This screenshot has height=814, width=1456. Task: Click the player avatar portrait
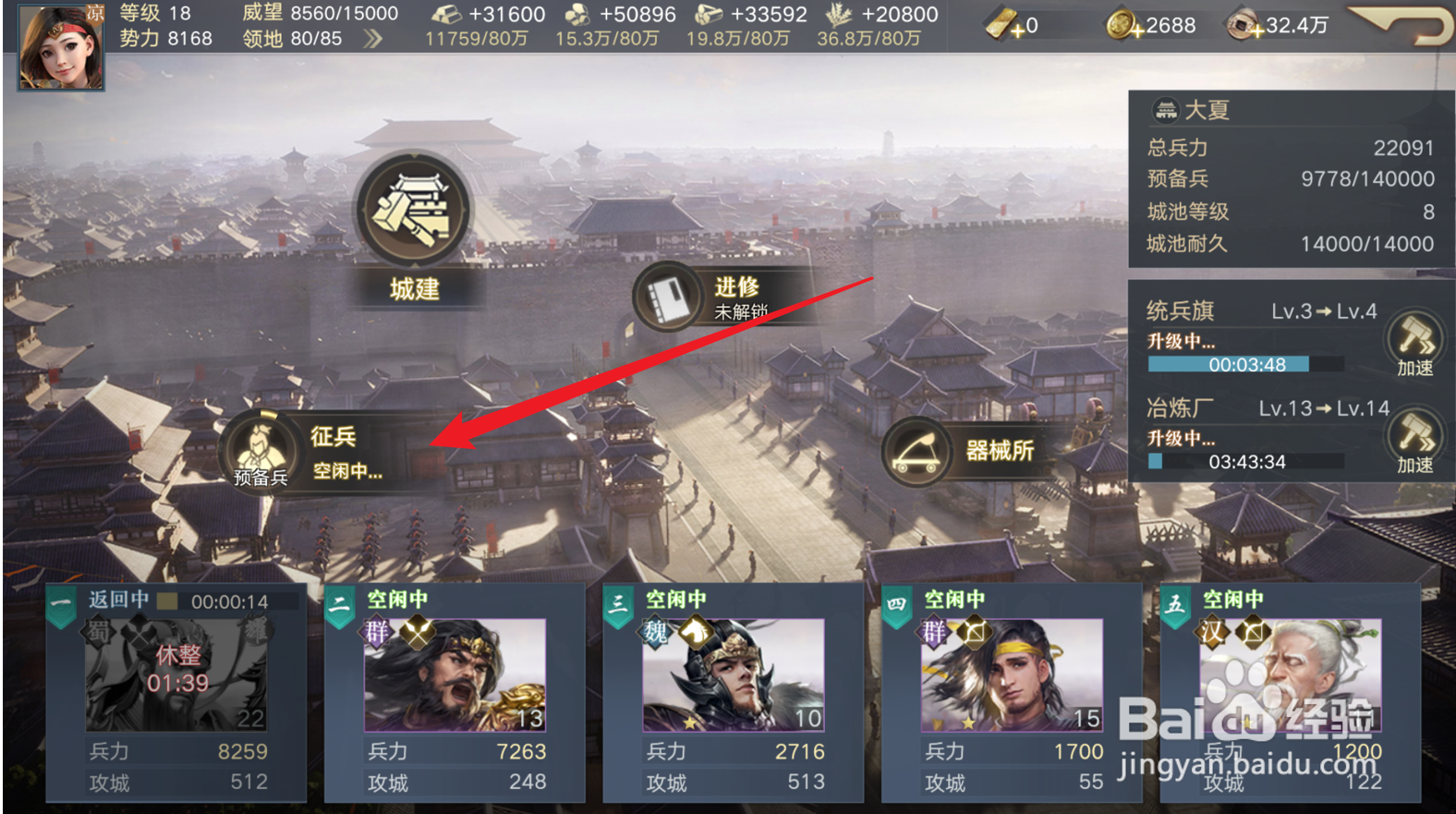[61, 46]
